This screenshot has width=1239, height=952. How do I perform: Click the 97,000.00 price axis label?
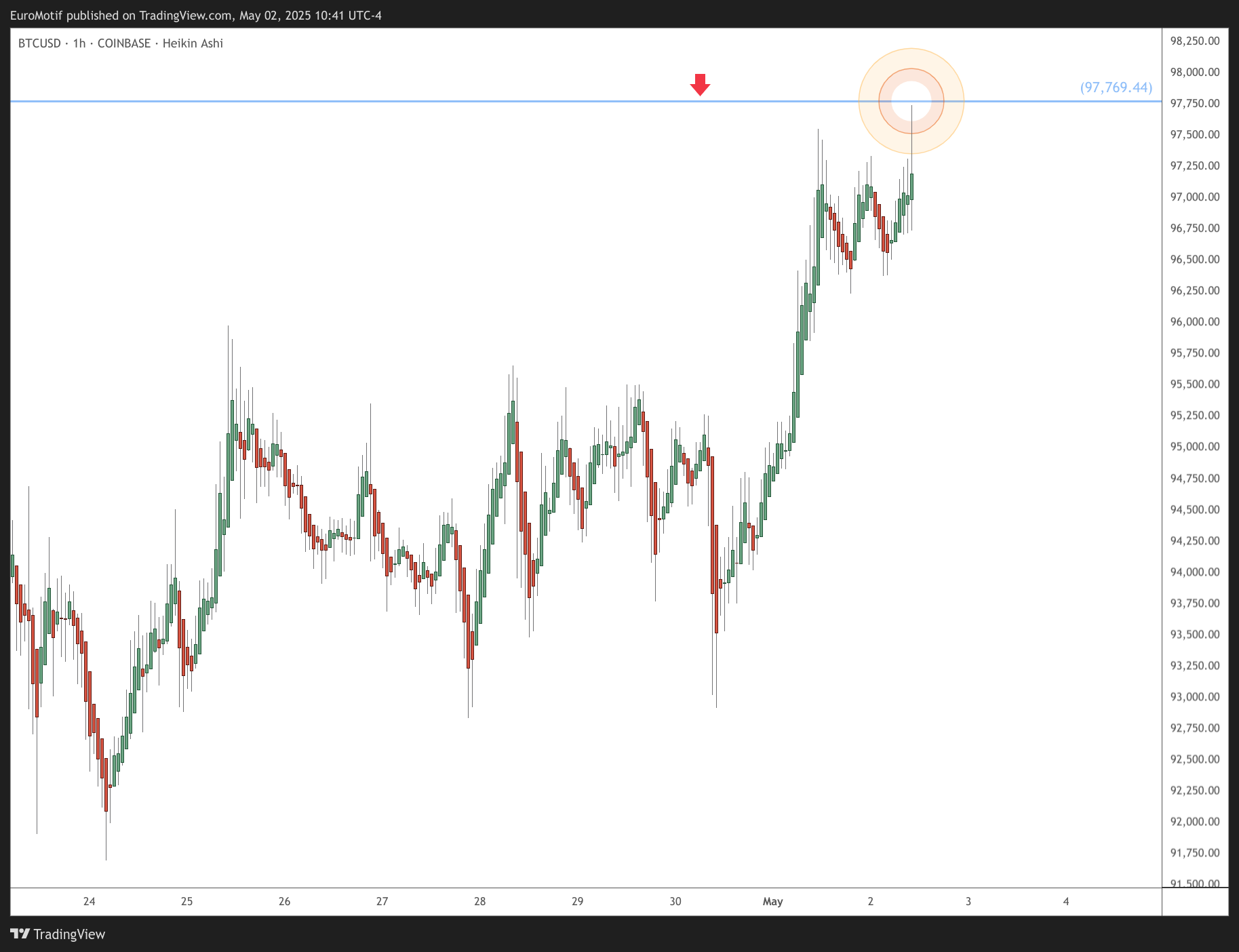coord(1195,197)
